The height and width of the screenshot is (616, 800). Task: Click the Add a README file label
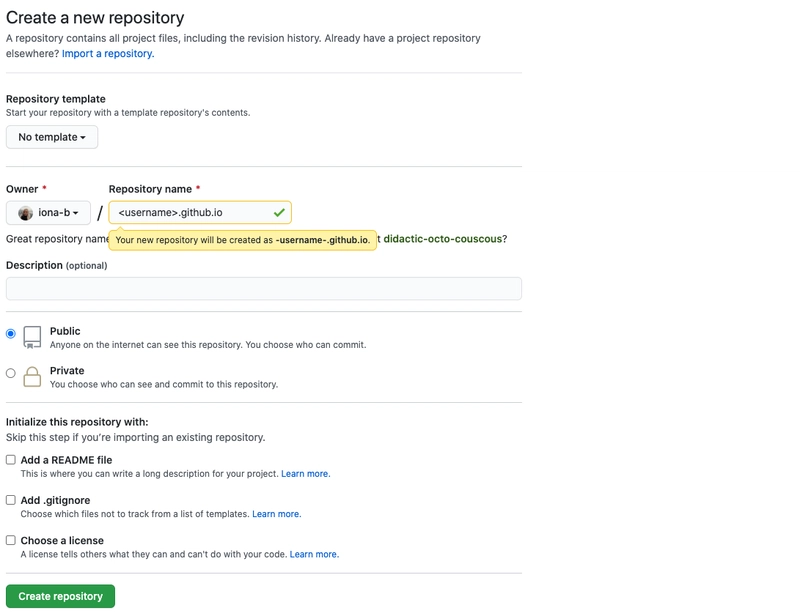click(x=66, y=460)
